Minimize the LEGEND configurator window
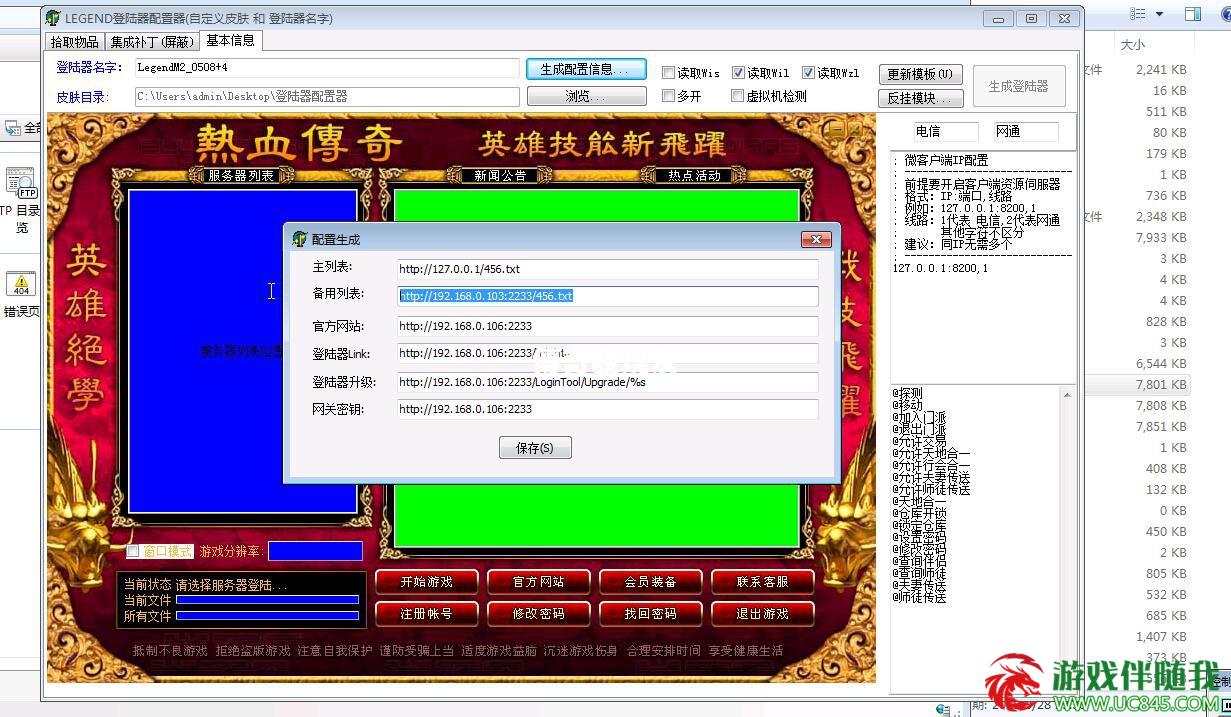This screenshot has width=1231, height=717. (x=997, y=18)
